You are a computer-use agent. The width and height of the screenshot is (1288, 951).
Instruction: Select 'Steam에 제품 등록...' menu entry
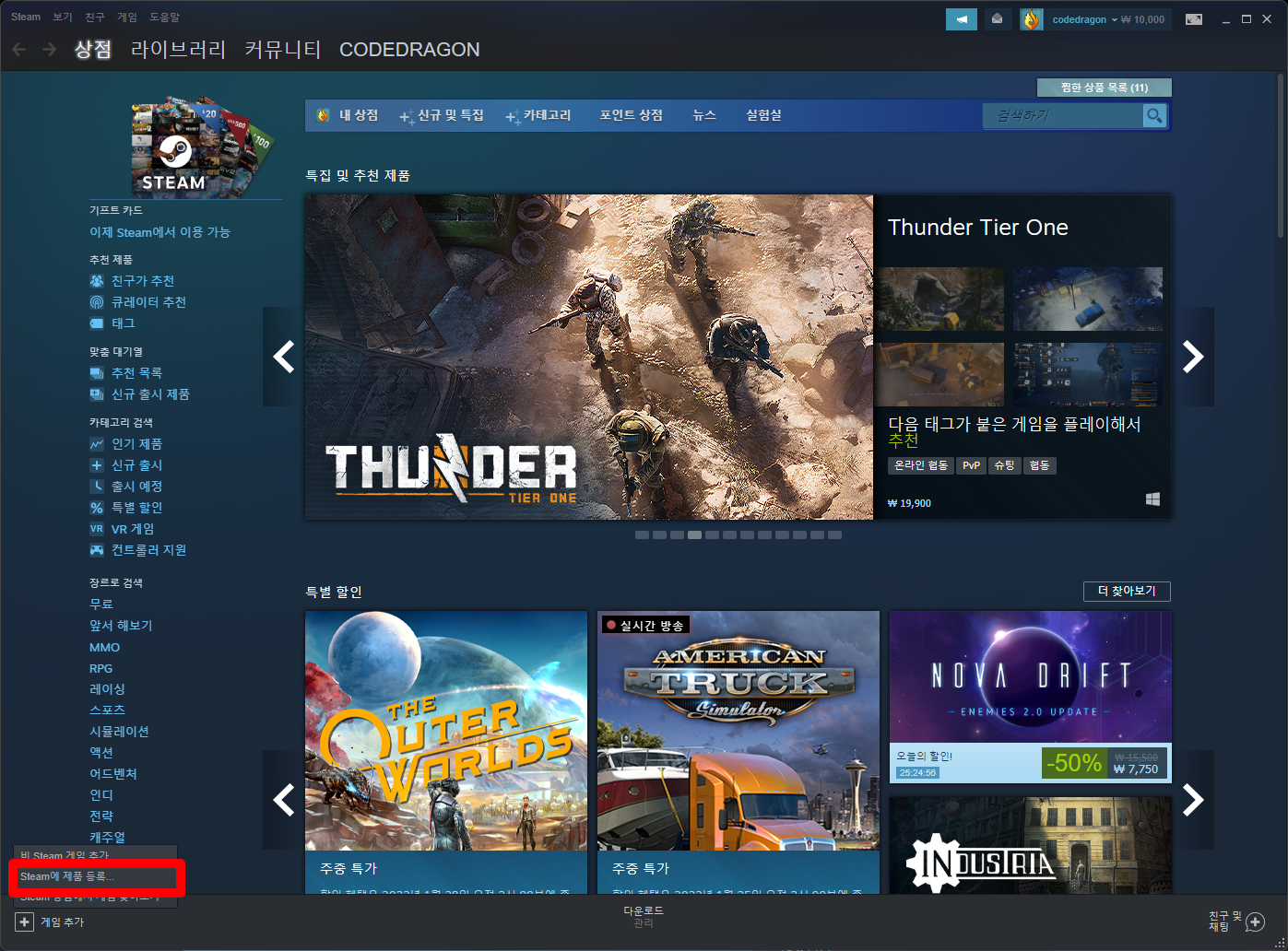pyautogui.click(x=97, y=876)
